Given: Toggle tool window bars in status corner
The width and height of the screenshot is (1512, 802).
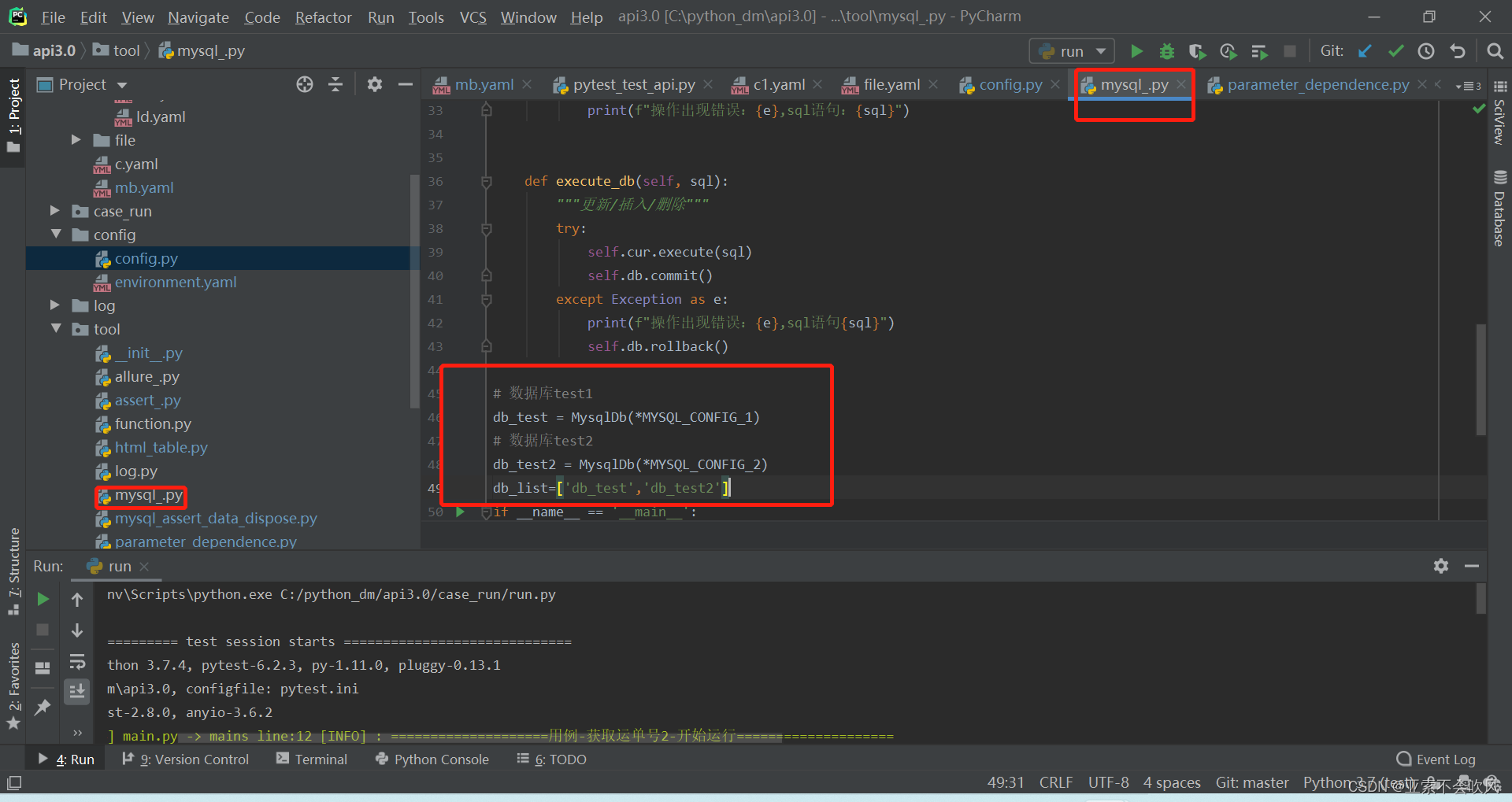Looking at the screenshot, I should point(14,783).
